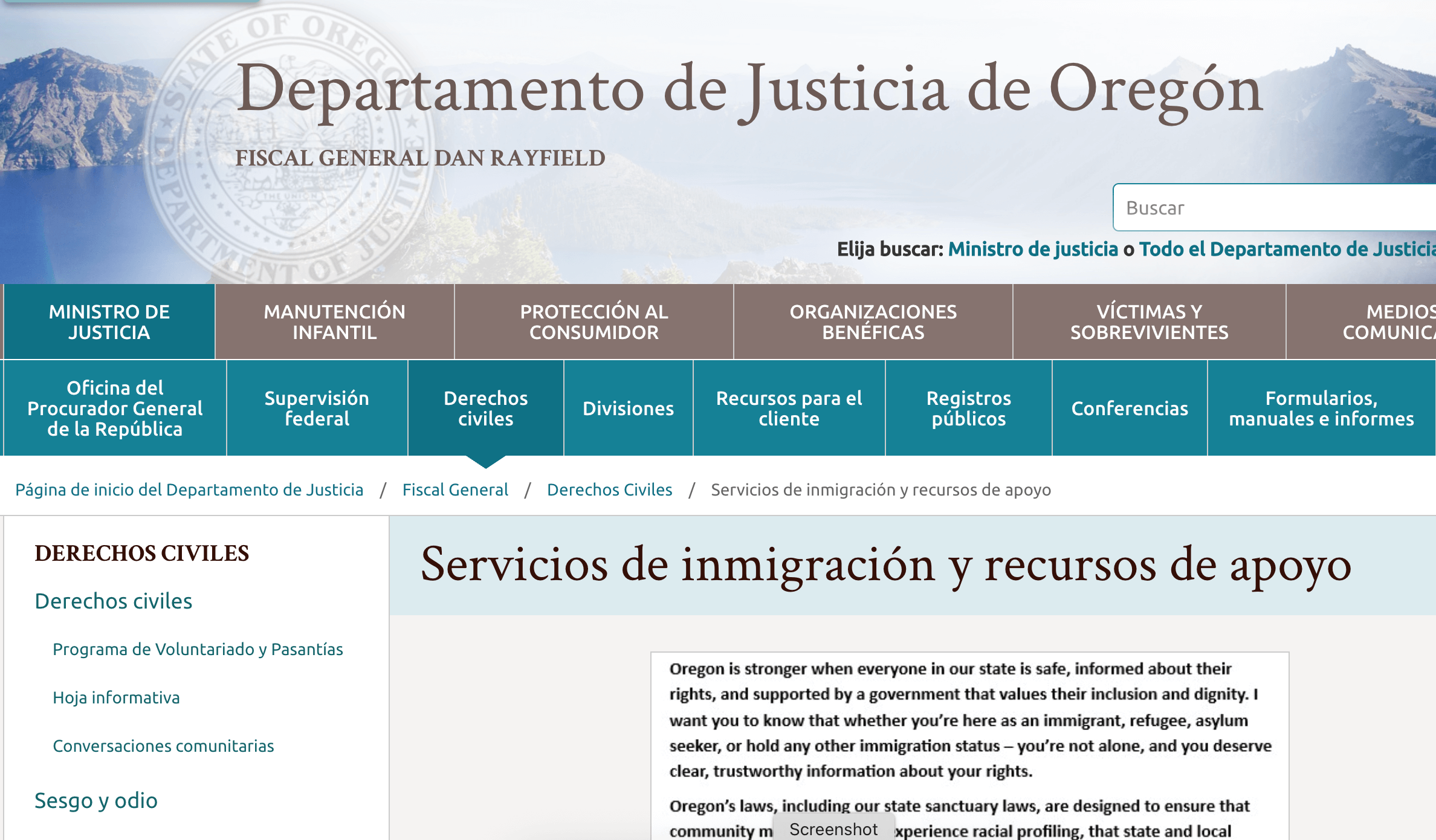Select Supervisión federal submenu item

pyautogui.click(x=317, y=408)
